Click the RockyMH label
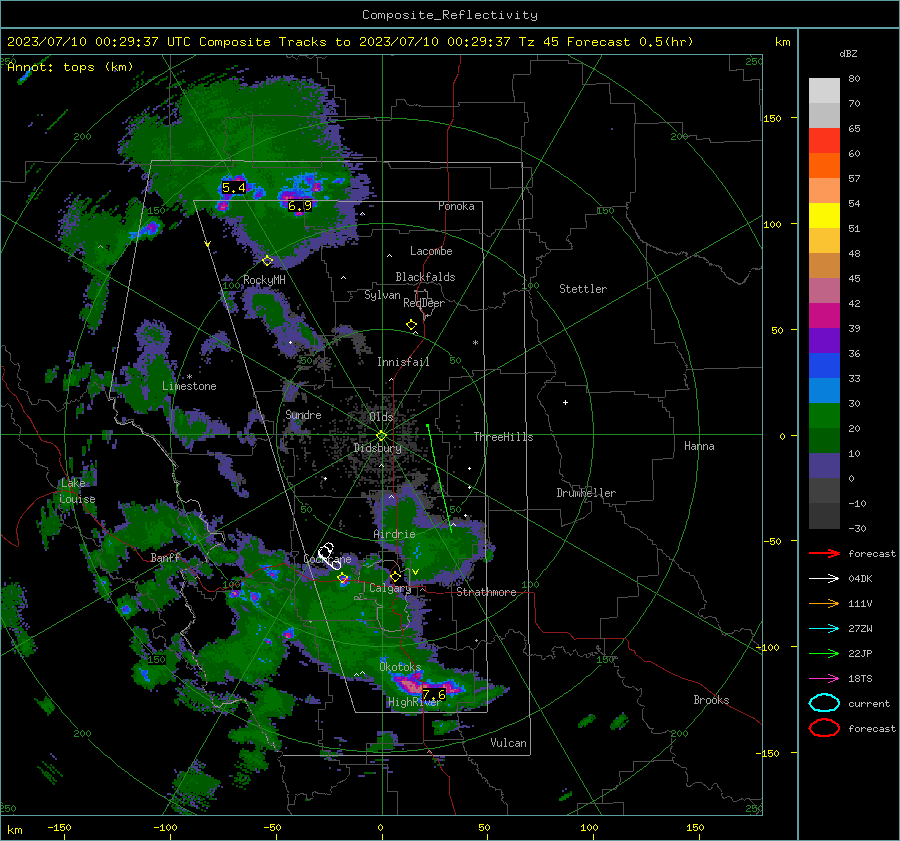 [264, 280]
